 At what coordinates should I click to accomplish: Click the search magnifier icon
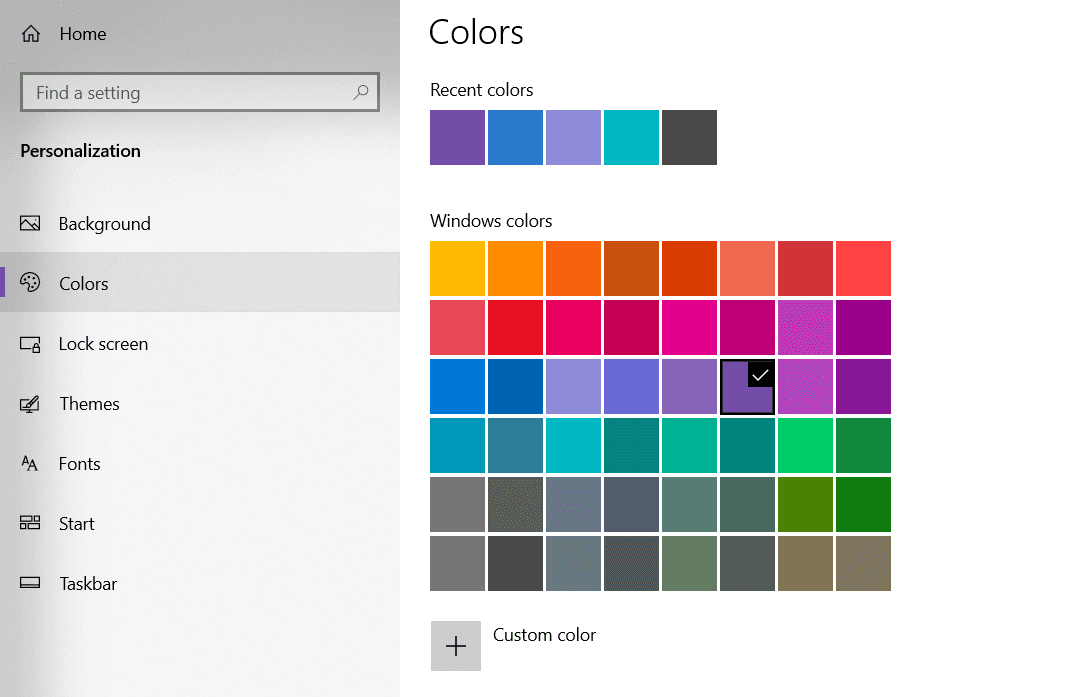361,92
